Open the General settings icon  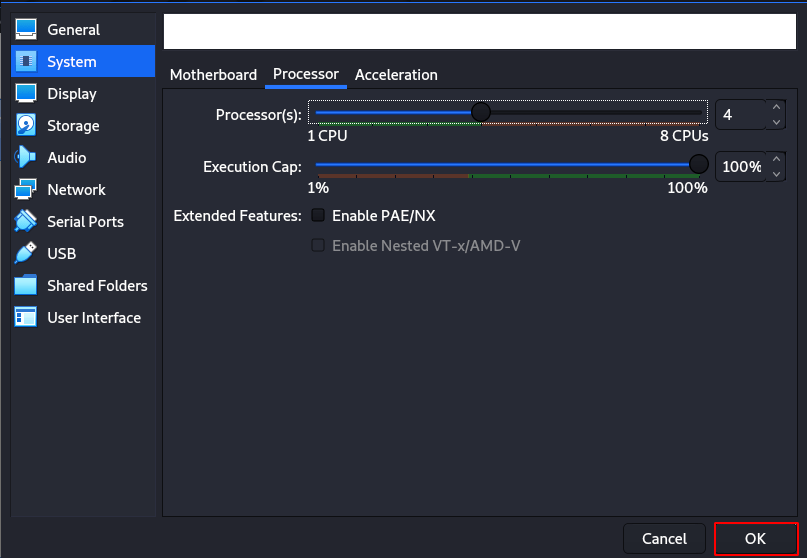pos(26,29)
